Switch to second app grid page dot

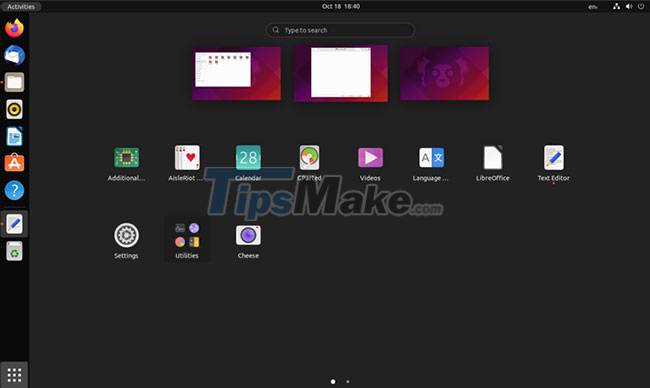pyautogui.click(x=348, y=381)
